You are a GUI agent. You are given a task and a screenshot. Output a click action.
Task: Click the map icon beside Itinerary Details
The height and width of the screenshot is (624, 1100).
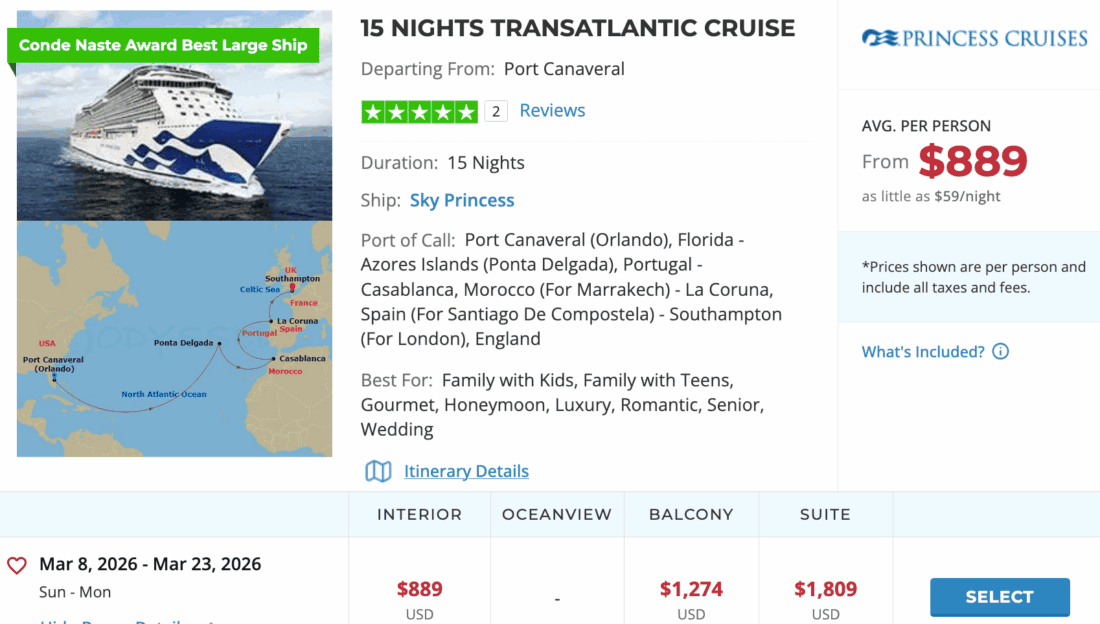(378, 471)
